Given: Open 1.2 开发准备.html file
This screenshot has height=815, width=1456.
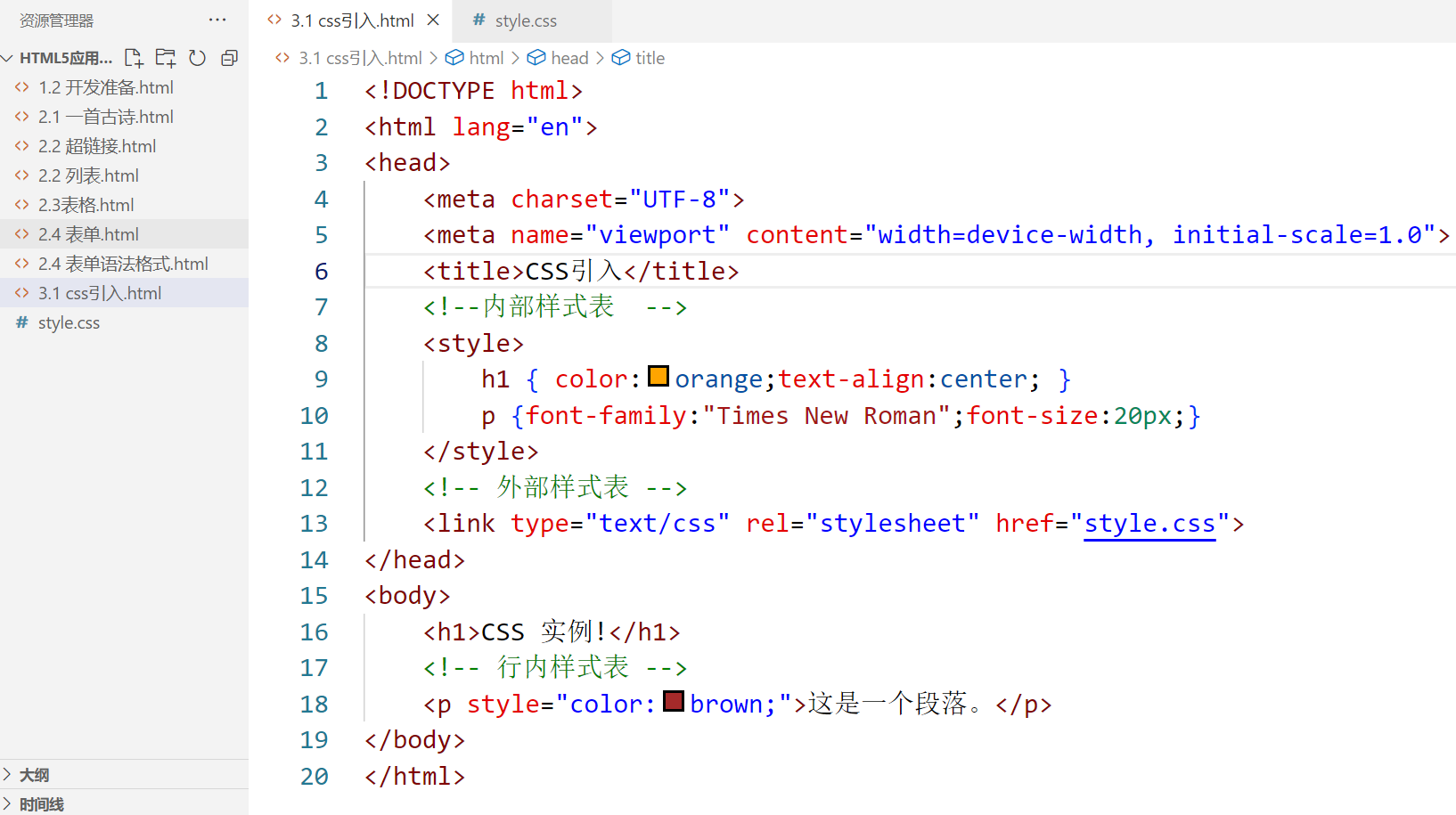Looking at the screenshot, I should click(106, 87).
